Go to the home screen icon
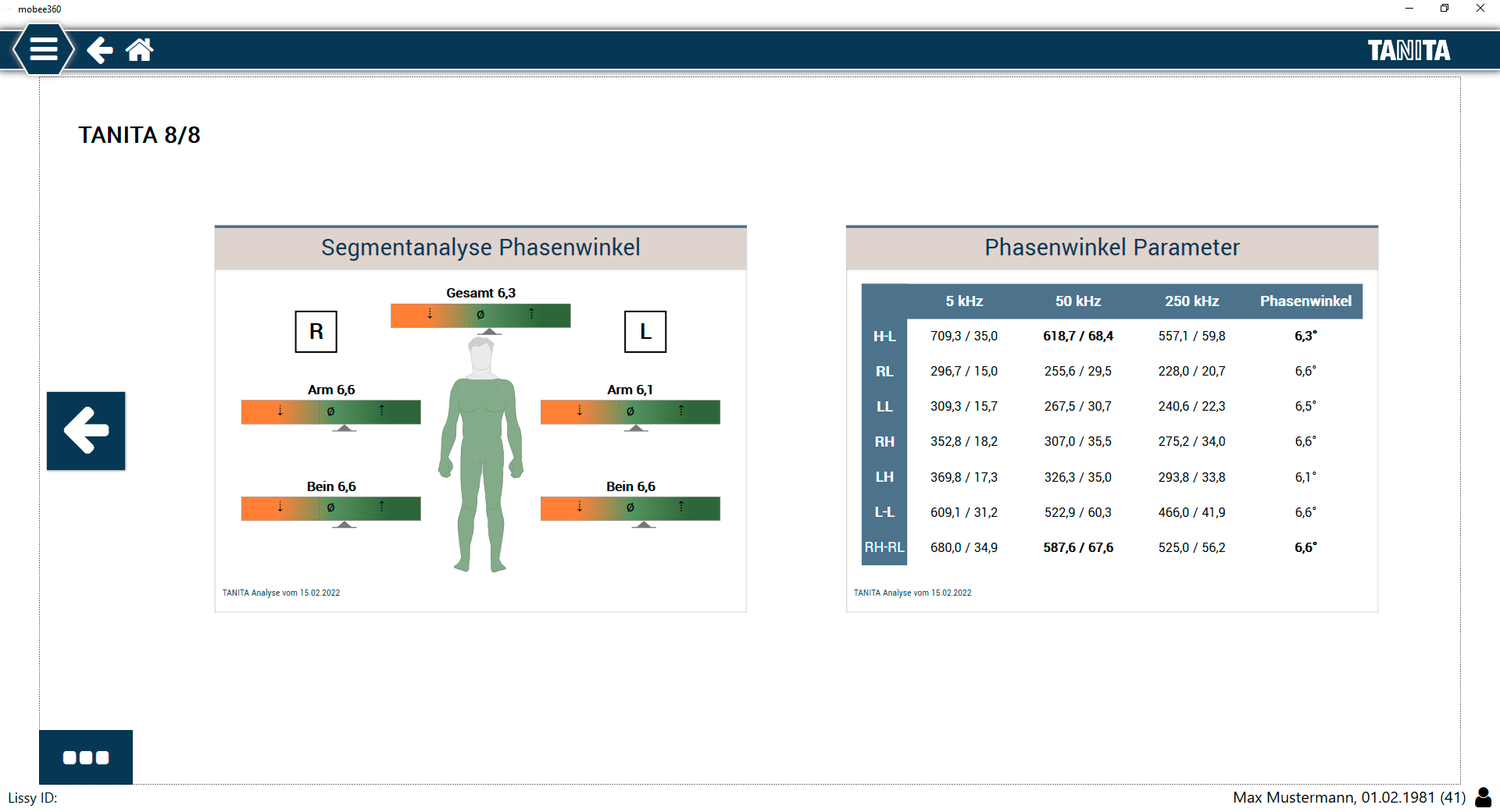This screenshot has width=1500, height=812. pyautogui.click(x=140, y=50)
